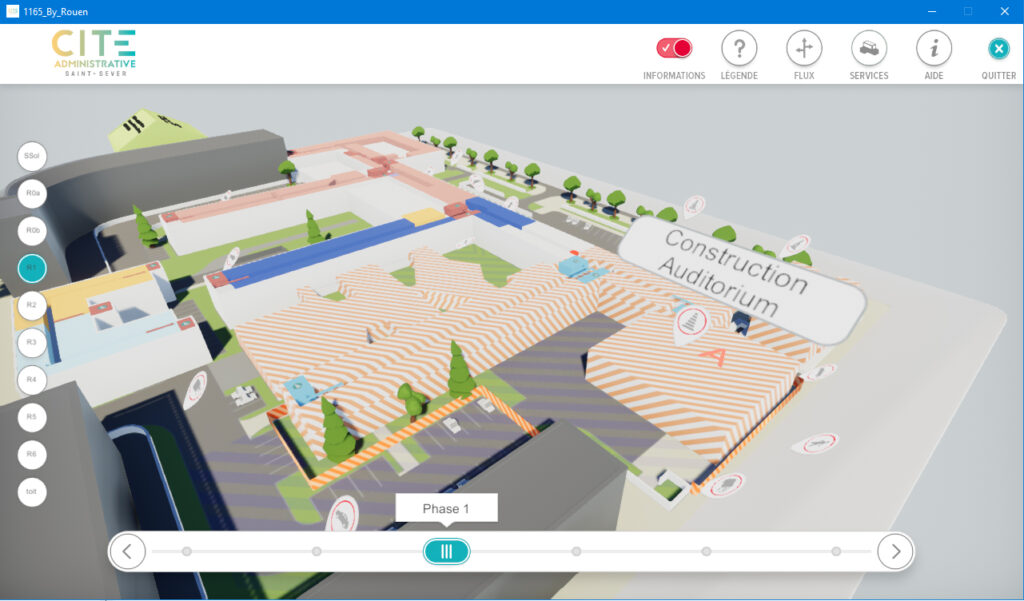Toggle the Informations switch off
1024x601 pixels.
point(673,48)
